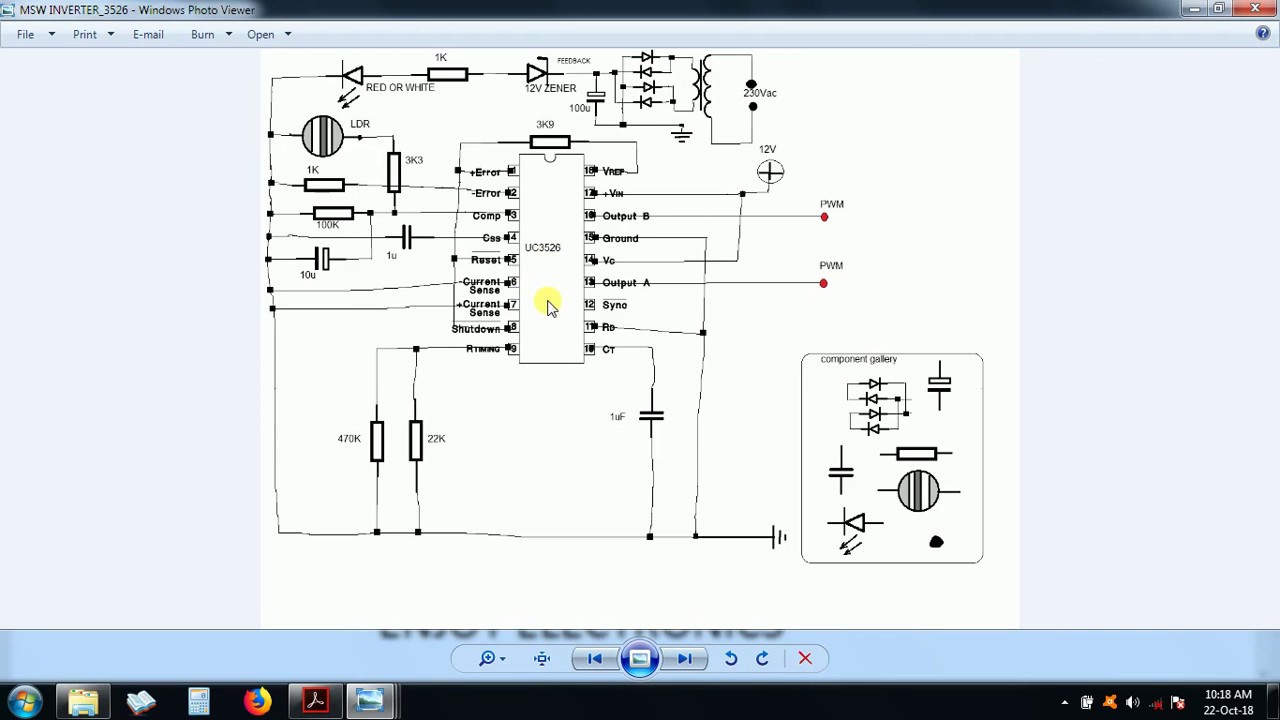Open Calculator from the taskbar
Screen dimensions: 1280x720
pos(199,701)
